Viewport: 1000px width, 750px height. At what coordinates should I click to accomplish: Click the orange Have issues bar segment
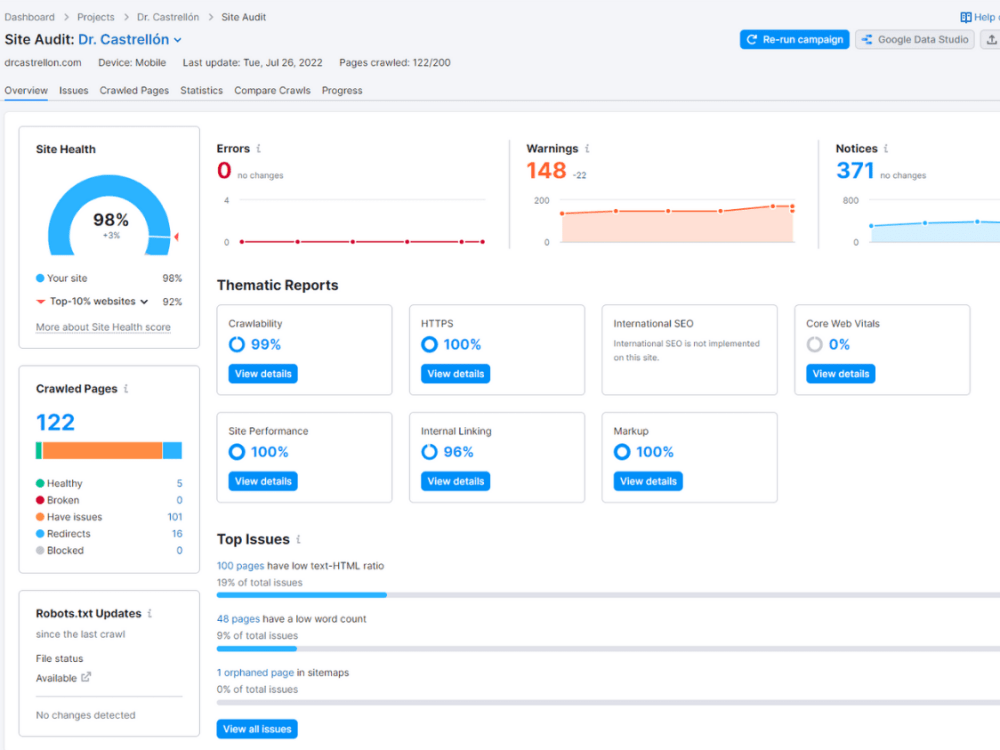102,450
